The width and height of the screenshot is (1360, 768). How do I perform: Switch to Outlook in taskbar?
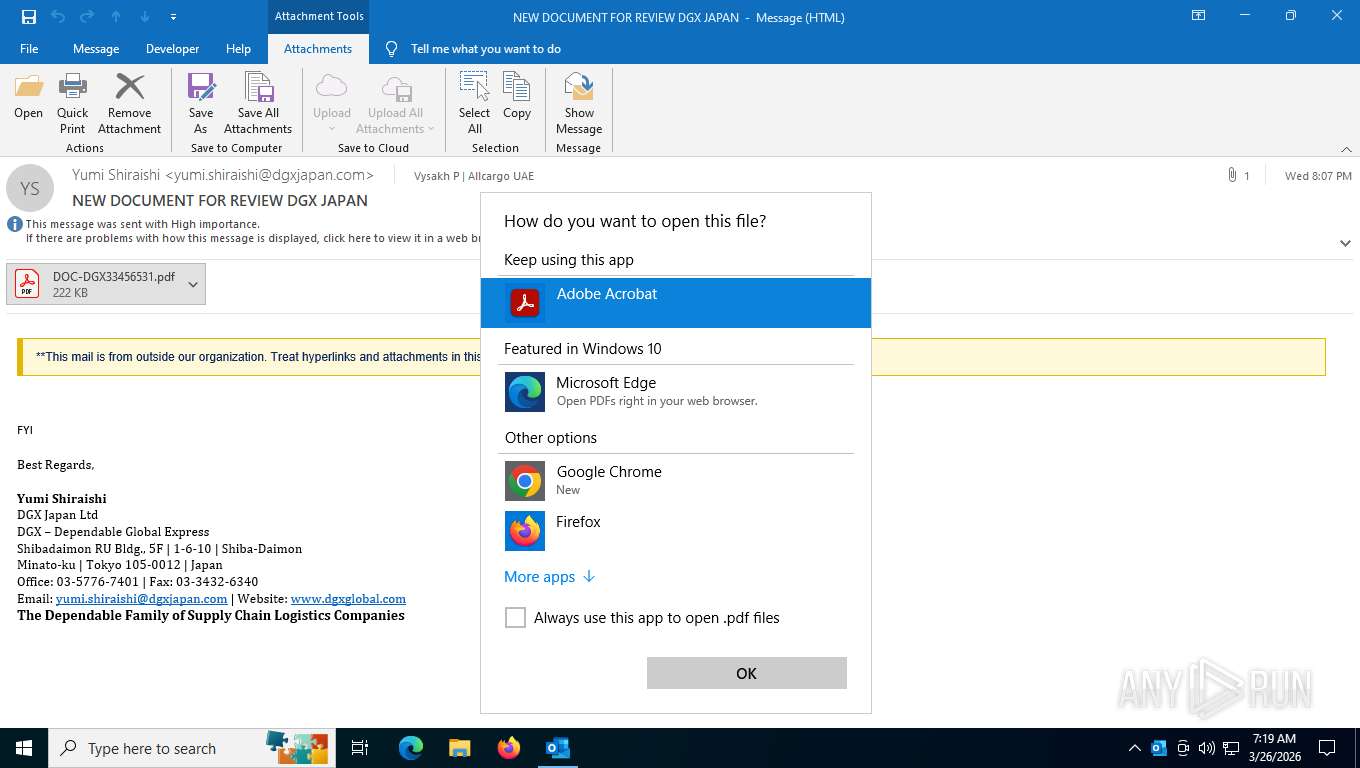click(557, 748)
